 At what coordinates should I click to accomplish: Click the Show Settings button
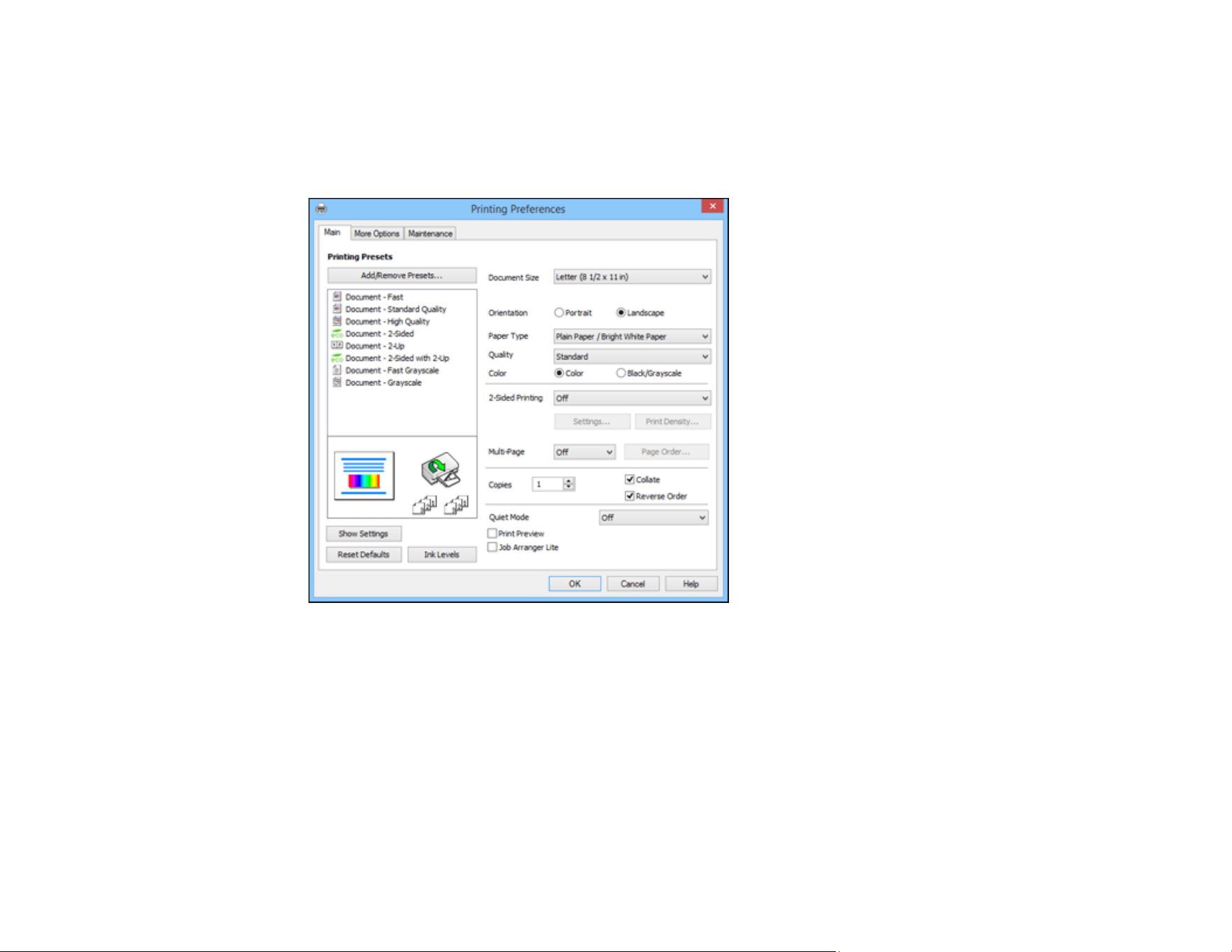click(x=363, y=534)
